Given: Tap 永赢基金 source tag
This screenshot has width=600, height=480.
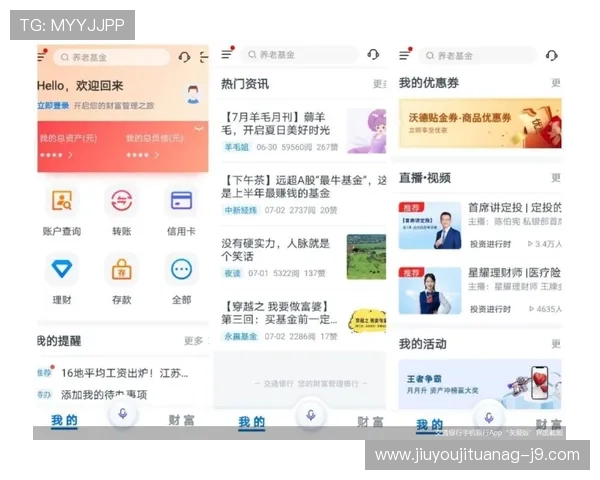Looking at the screenshot, I should 241,336.
